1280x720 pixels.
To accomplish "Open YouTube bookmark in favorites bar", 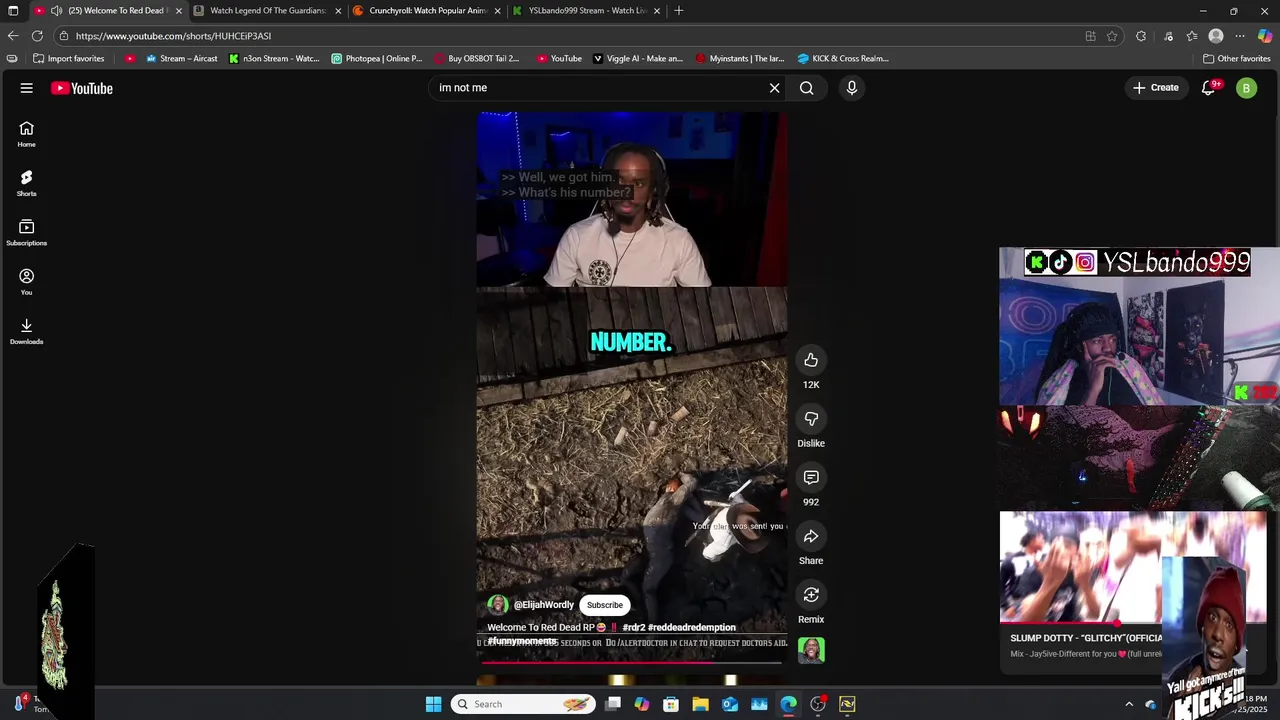I will 559,58.
